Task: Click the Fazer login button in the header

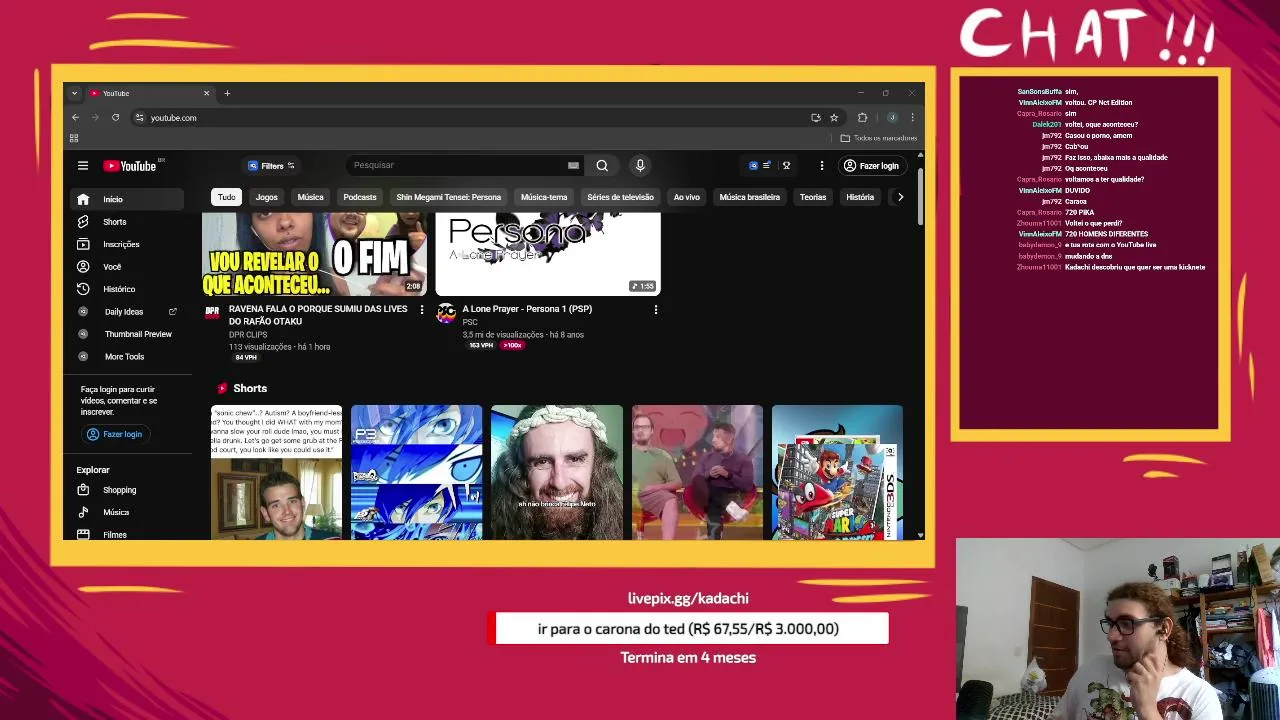Action: 871,166
